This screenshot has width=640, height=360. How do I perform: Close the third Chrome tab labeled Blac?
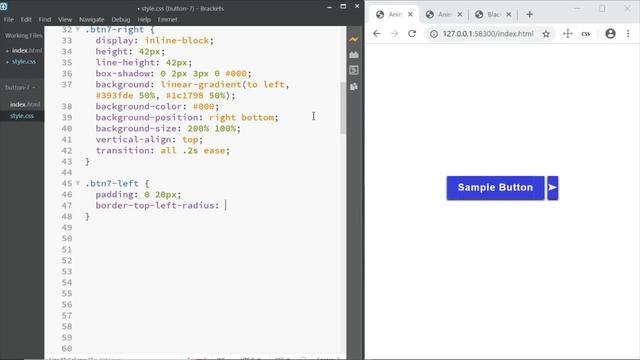(x=509, y=14)
